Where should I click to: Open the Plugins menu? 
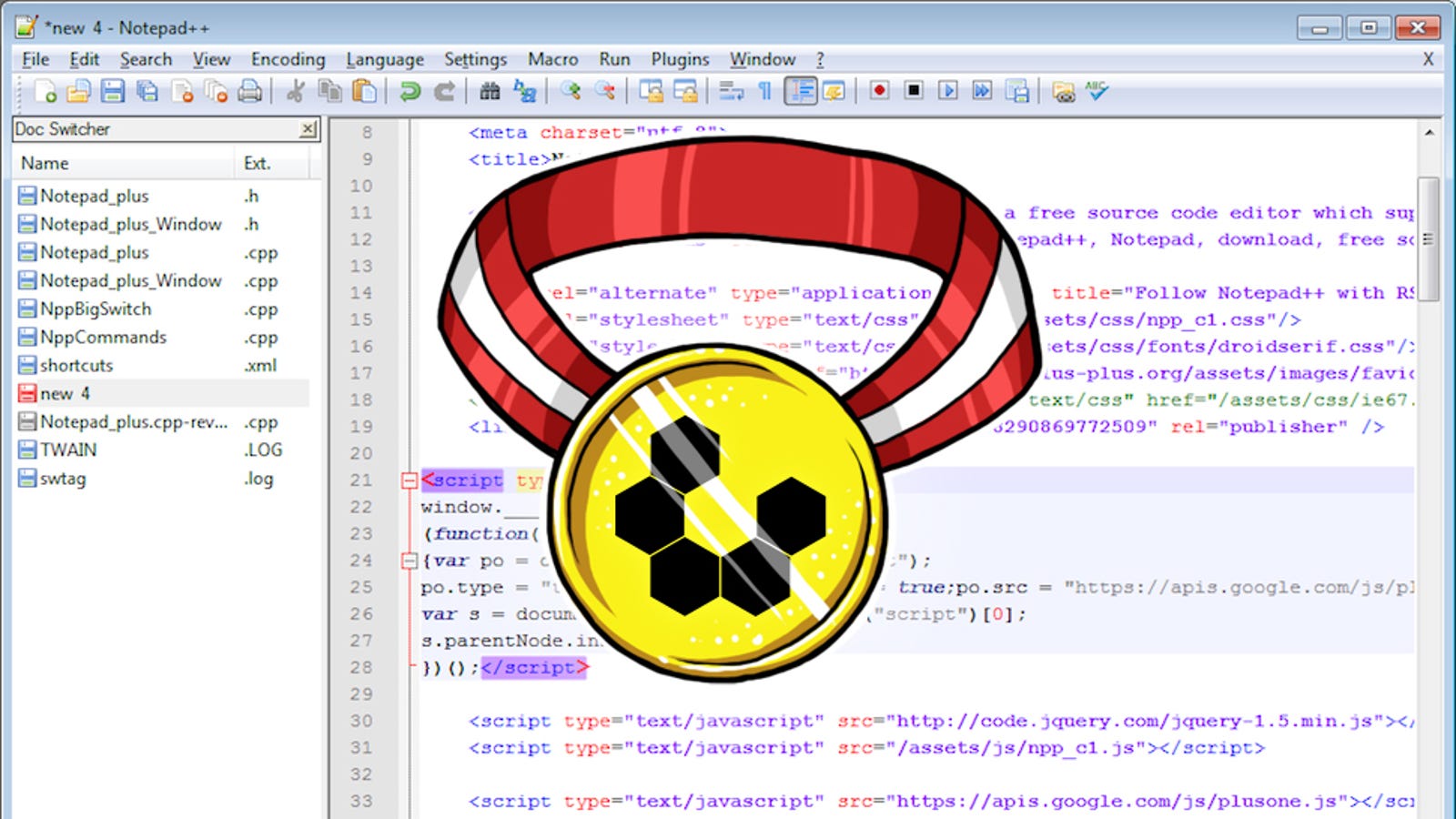pyautogui.click(x=680, y=59)
